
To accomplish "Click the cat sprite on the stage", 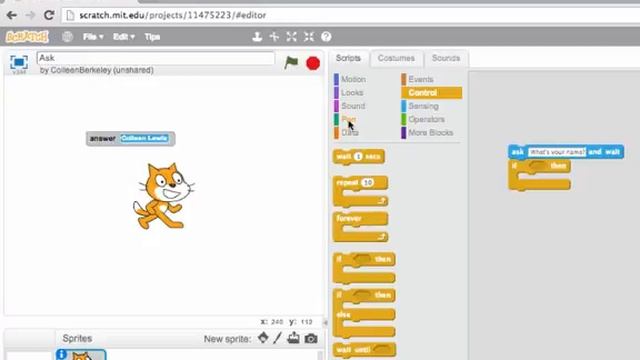I will pyautogui.click(x=163, y=196).
